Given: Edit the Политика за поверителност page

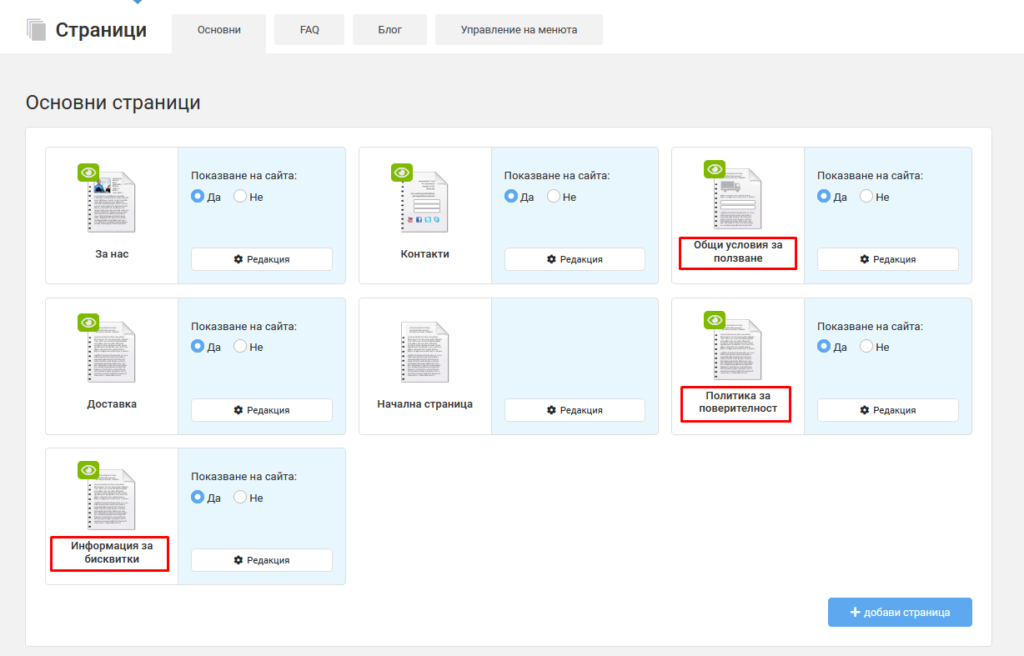Looking at the screenshot, I should pyautogui.click(x=888, y=410).
